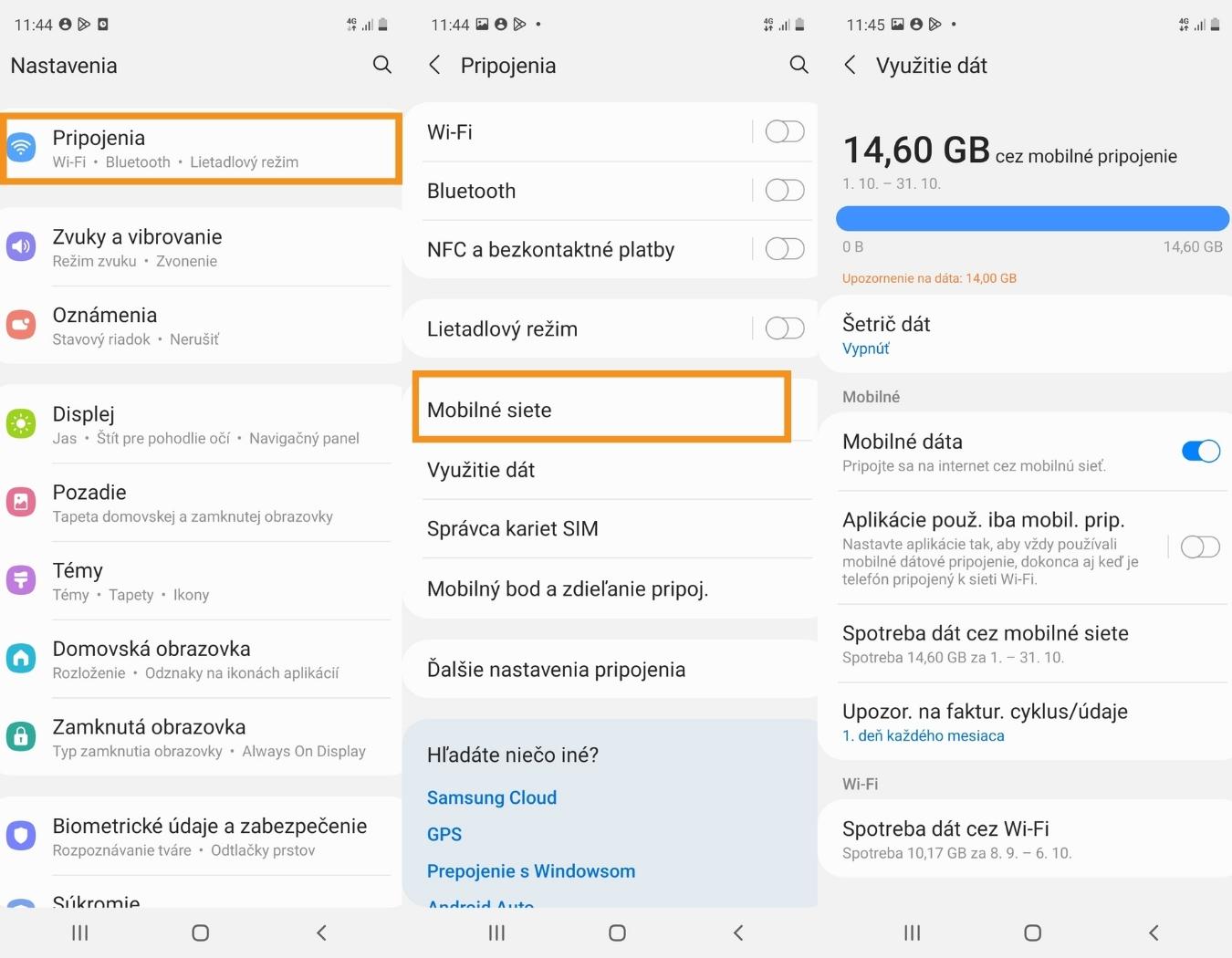Tap the pink Pozadie wallpaper icon
The width and height of the screenshot is (1232, 958).
21,501
